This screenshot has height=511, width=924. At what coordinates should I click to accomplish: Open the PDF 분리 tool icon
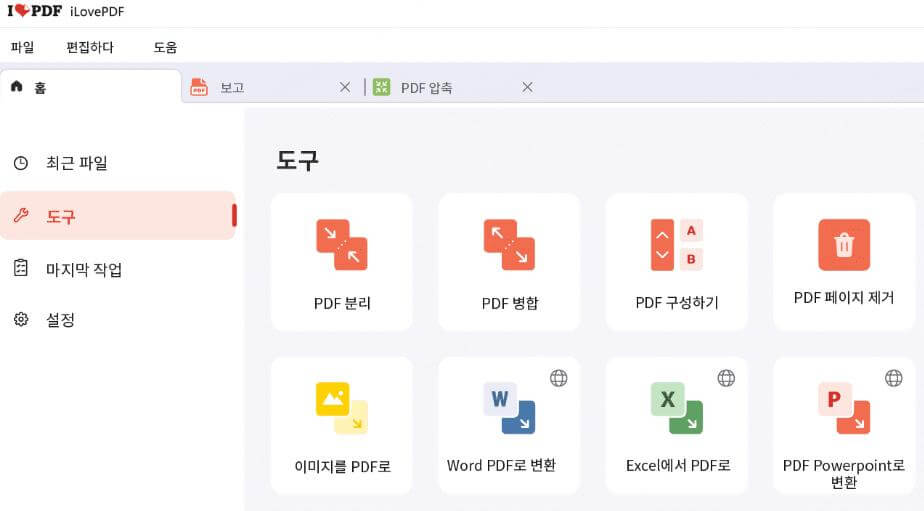click(x=342, y=245)
